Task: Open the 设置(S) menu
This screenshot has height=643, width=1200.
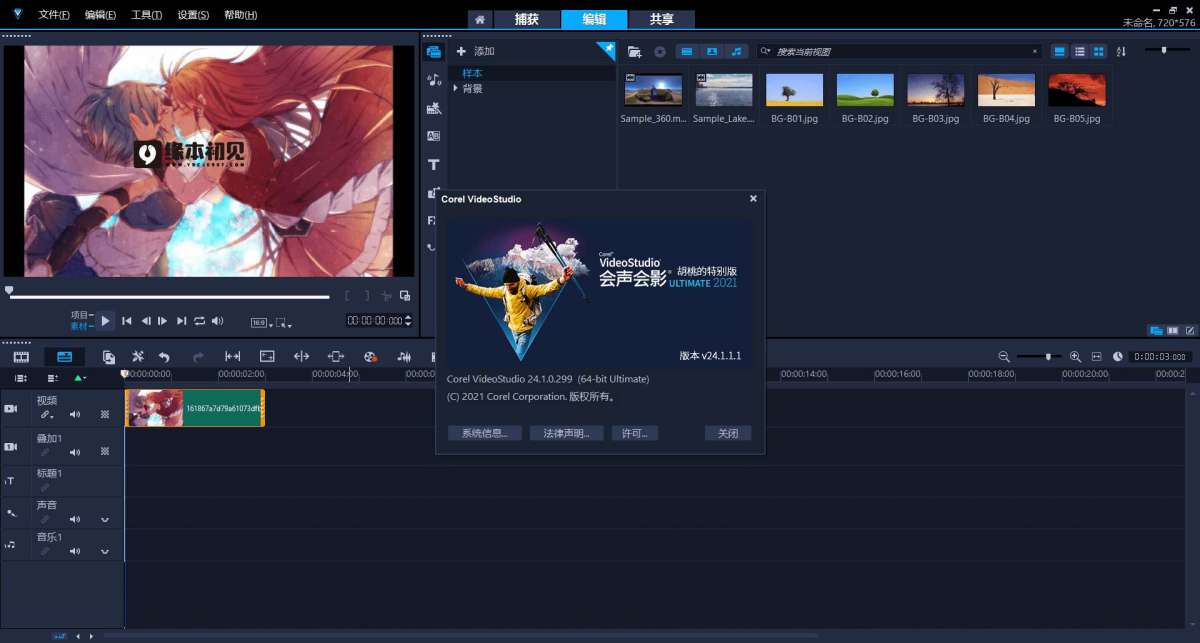Action: (193, 15)
